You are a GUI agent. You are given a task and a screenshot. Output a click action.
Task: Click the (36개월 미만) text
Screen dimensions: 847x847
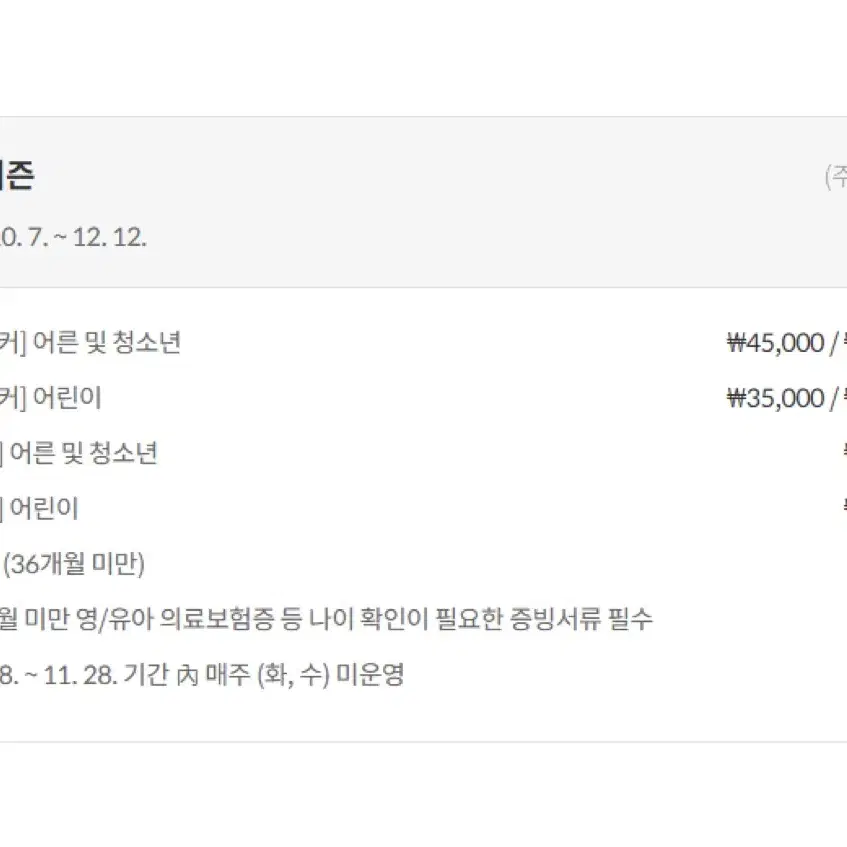click(x=74, y=564)
